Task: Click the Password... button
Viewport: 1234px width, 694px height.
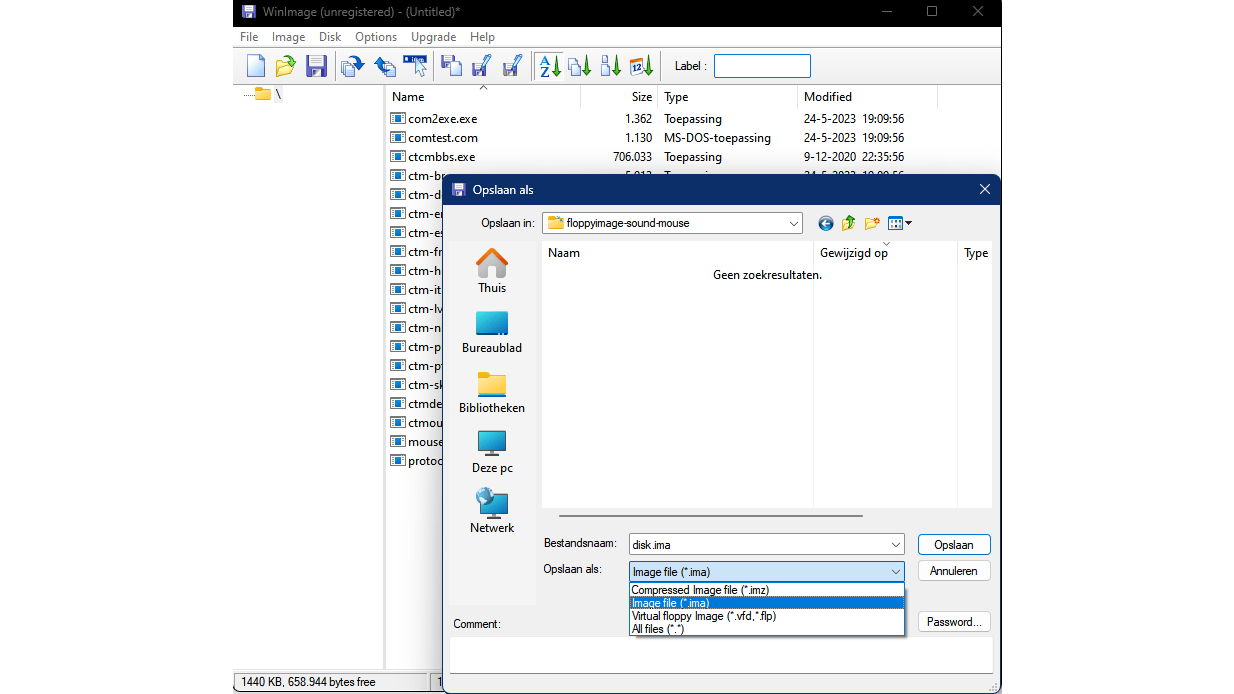Action: click(954, 622)
